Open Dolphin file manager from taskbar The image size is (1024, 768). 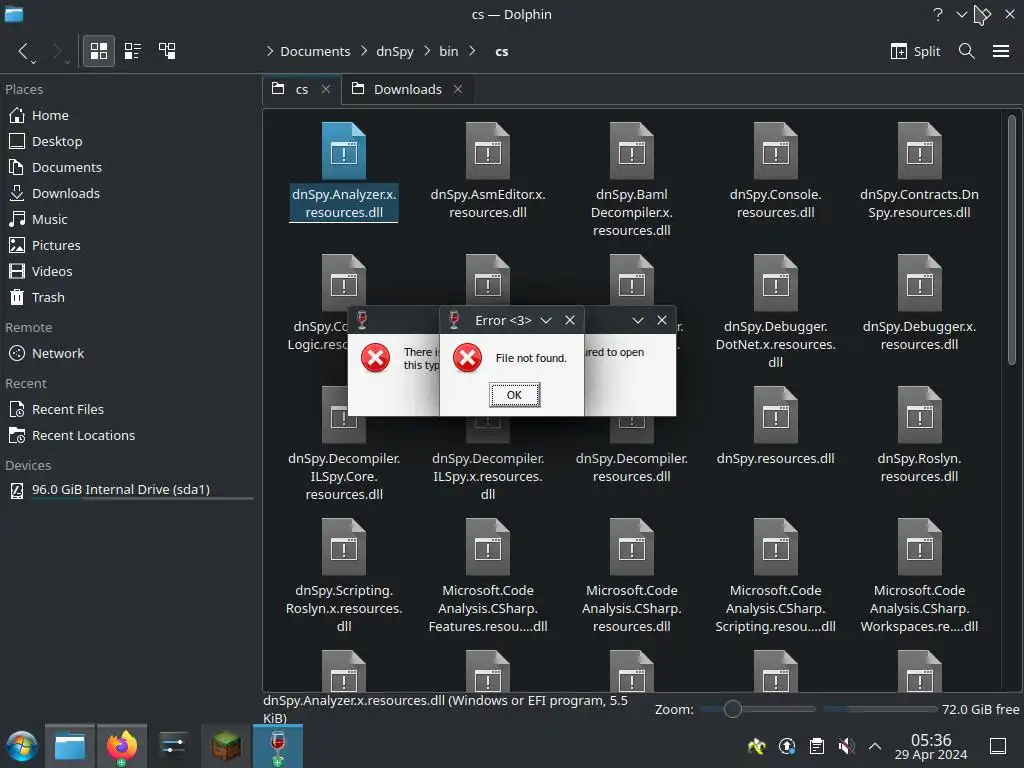tap(70, 746)
